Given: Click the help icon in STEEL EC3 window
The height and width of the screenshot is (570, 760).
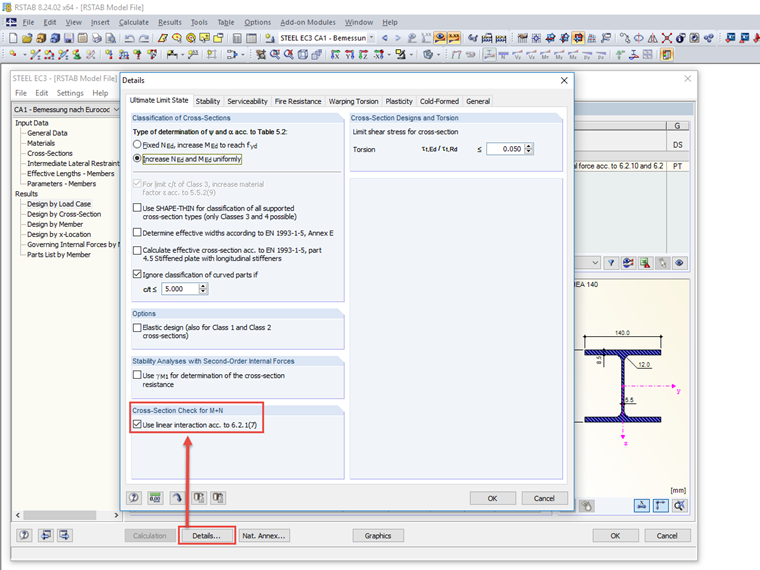Looking at the screenshot, I should pyautogui.click(x=24, y=535).
